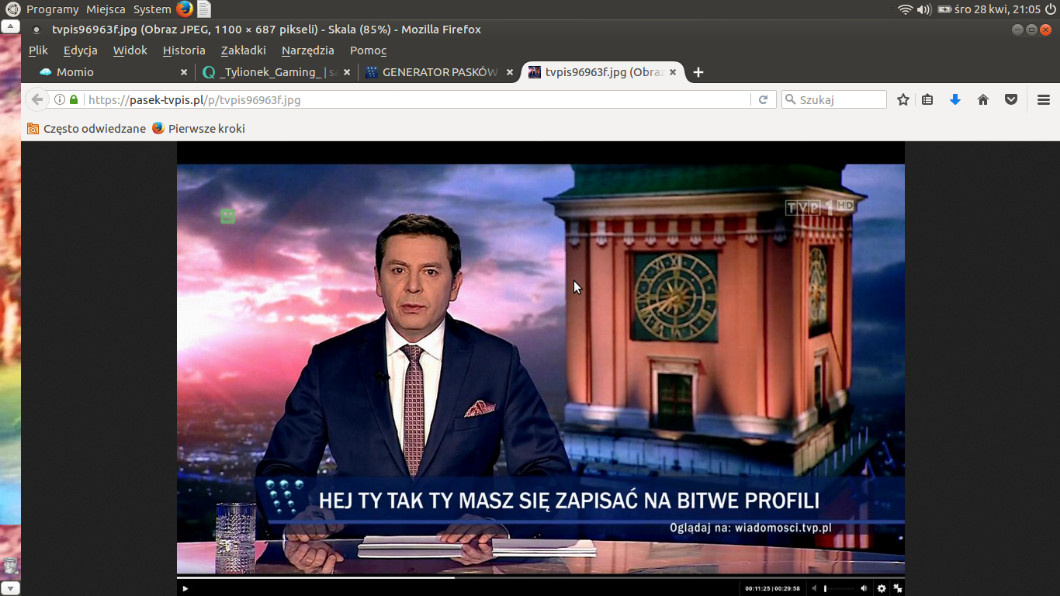Show bookmarks list clipboard icon

point(928,100)
